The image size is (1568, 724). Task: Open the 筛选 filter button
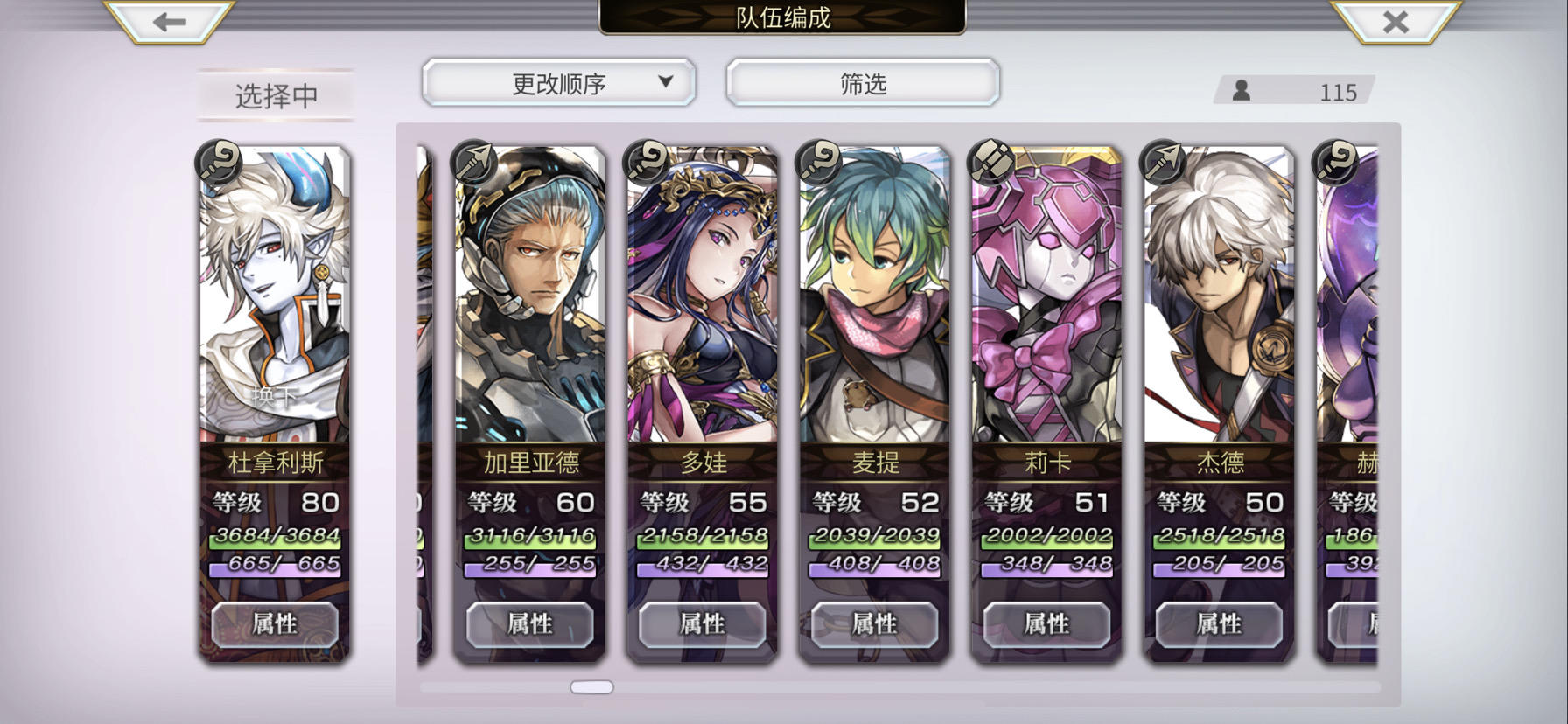863,83
